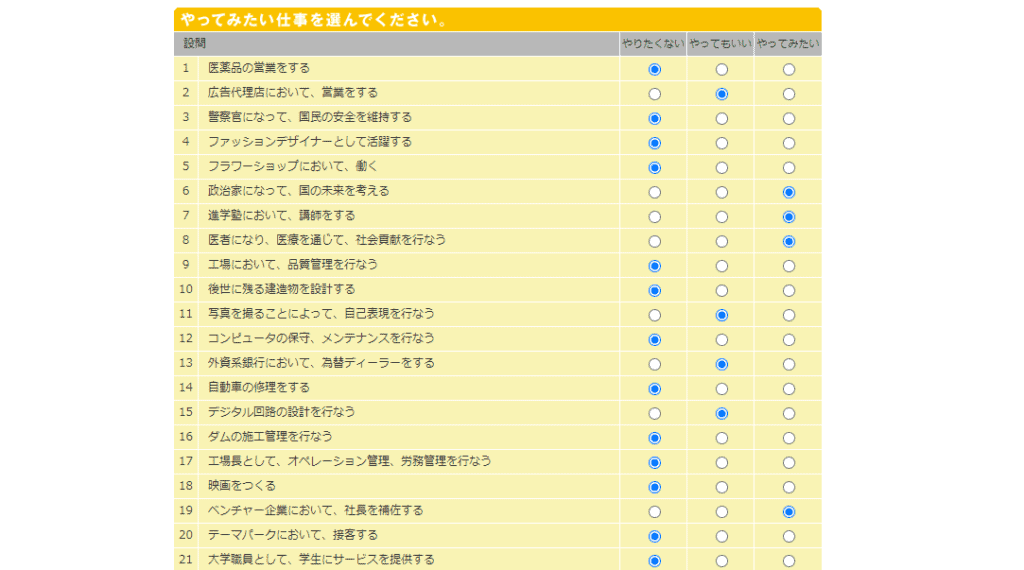The width and height of the screenshot is (1024, 570).
Task: Select やりたくない for question 19 ベンチャー企業
Action: (x=654, y=512)
